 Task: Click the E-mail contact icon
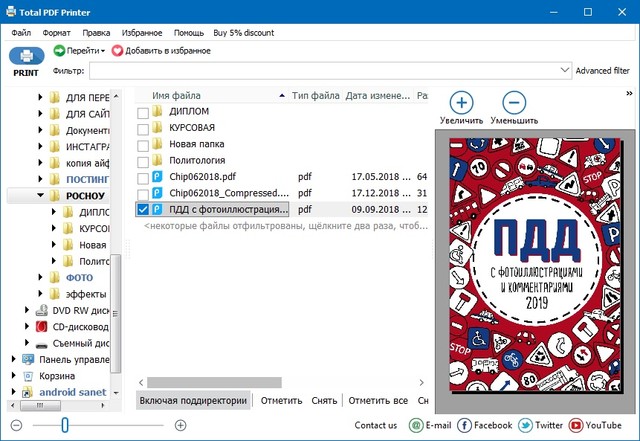click(x=416, y=426)
